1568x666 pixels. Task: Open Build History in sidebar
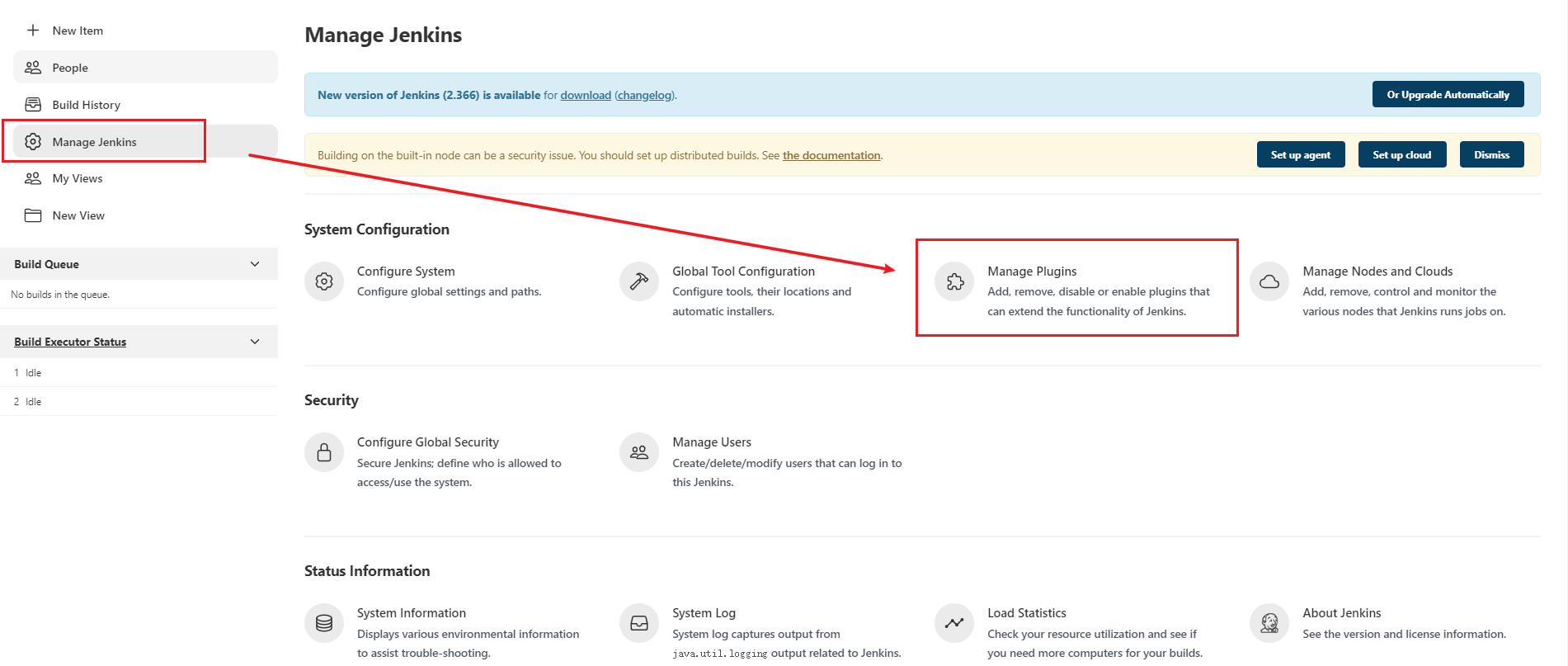tap(145, 105)
